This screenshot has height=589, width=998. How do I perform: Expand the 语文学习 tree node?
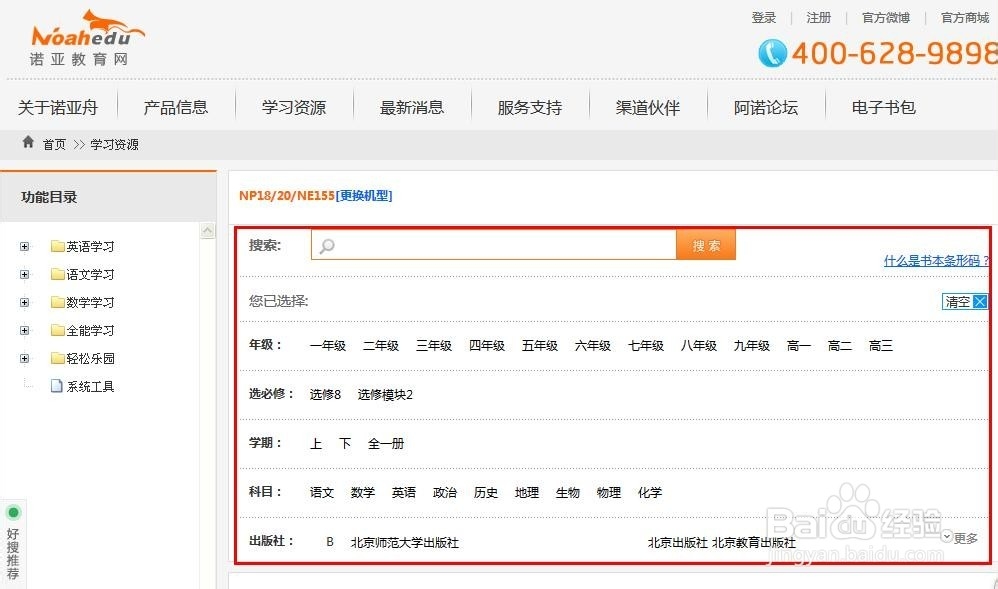click(24, 274)
